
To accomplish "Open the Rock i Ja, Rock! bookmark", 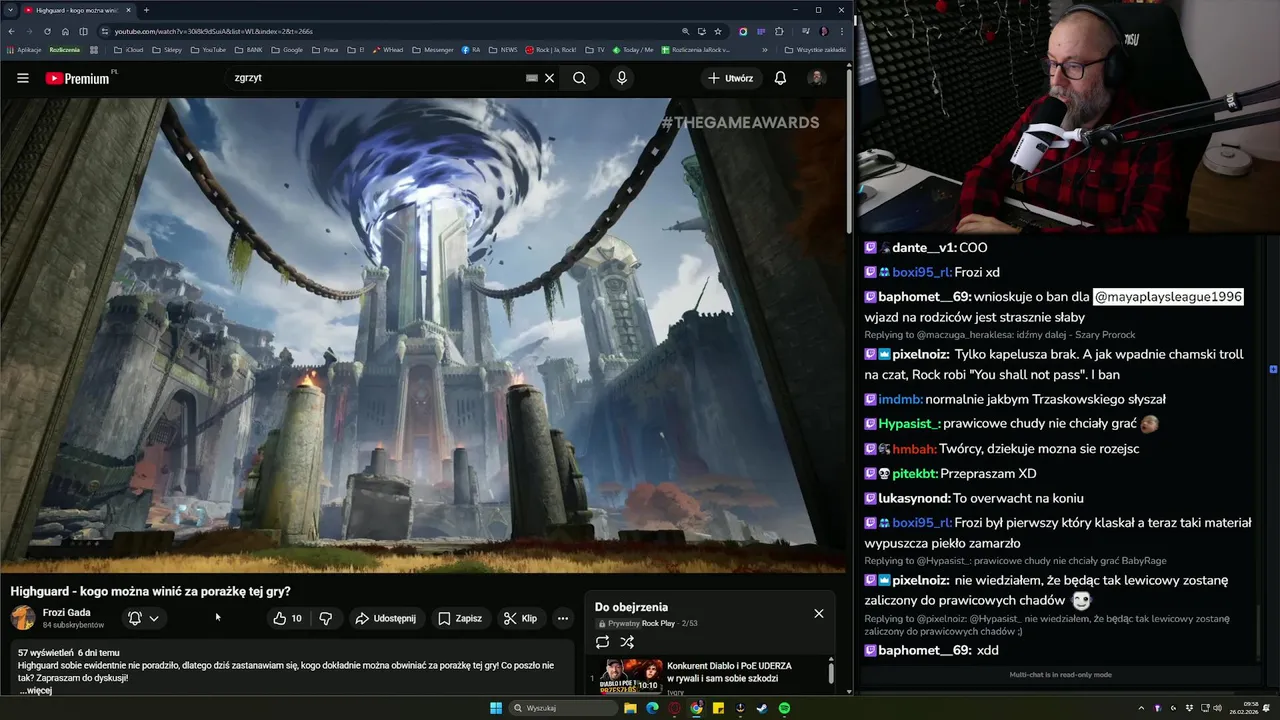I will pos(551,49).
